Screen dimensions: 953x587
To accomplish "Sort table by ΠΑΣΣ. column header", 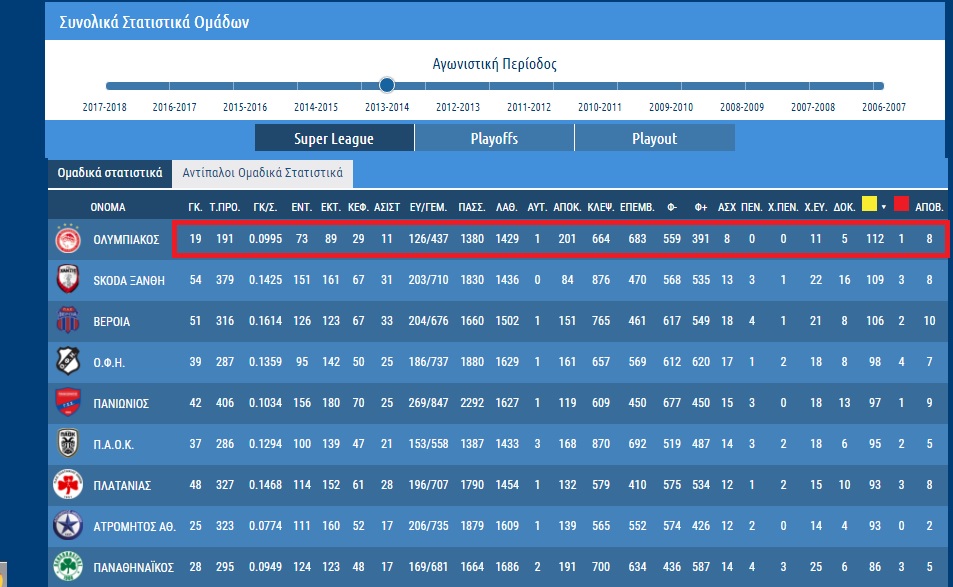I will tap(472, 207).
